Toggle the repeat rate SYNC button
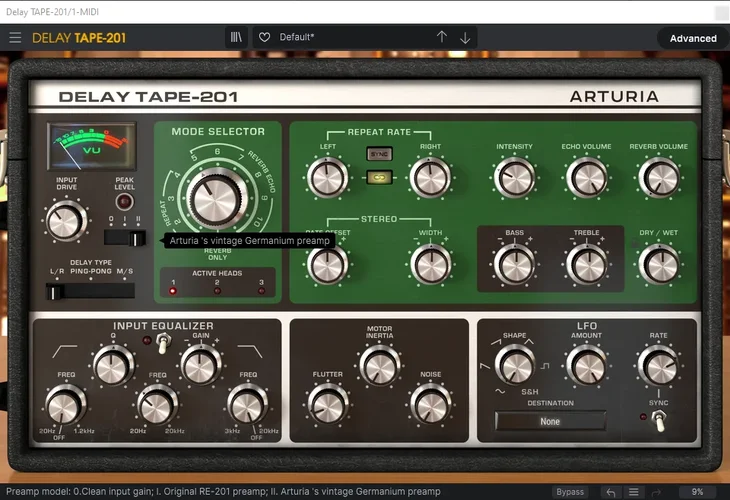 pos(379,154)
